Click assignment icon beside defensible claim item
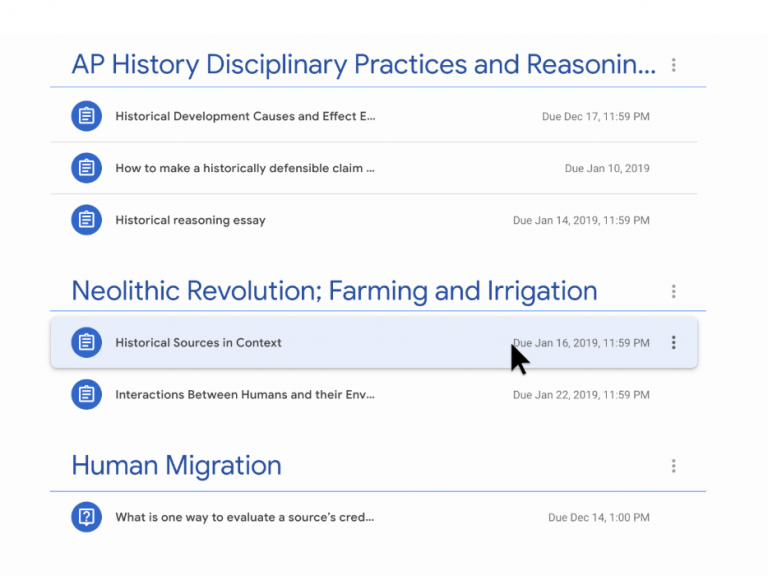This screenshot has height=576, width=768. 87,168
